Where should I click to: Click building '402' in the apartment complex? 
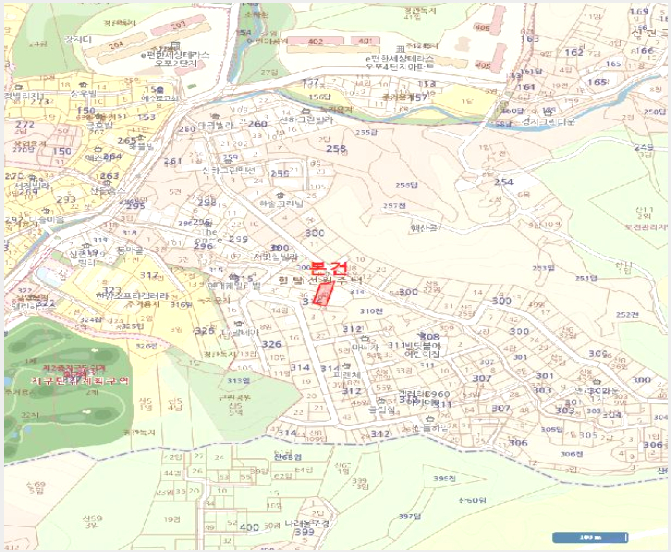pyautogui.click(x=315, y=41)
